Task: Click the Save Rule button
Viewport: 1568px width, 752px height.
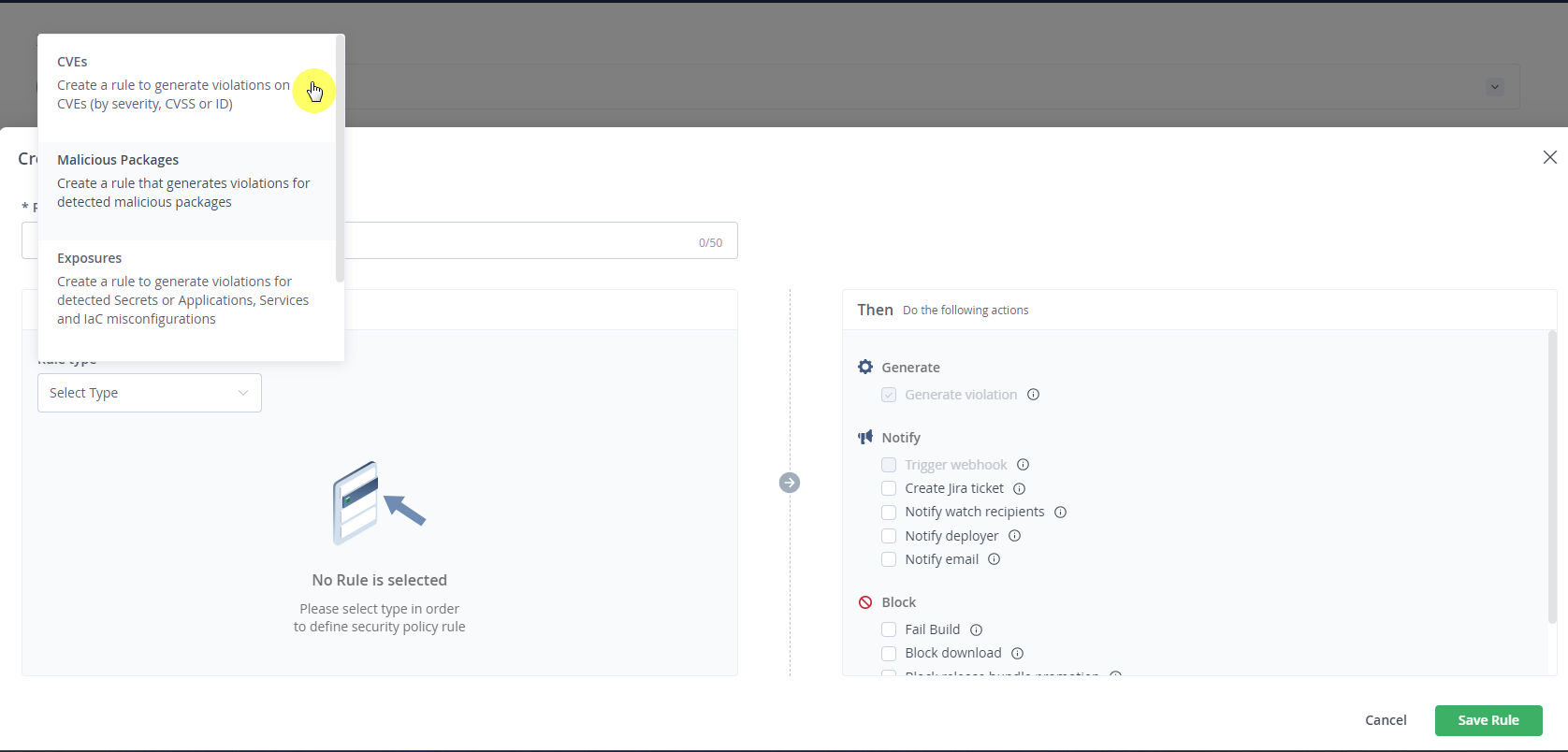Action: pyautogui.click(x=1488, y=720)
